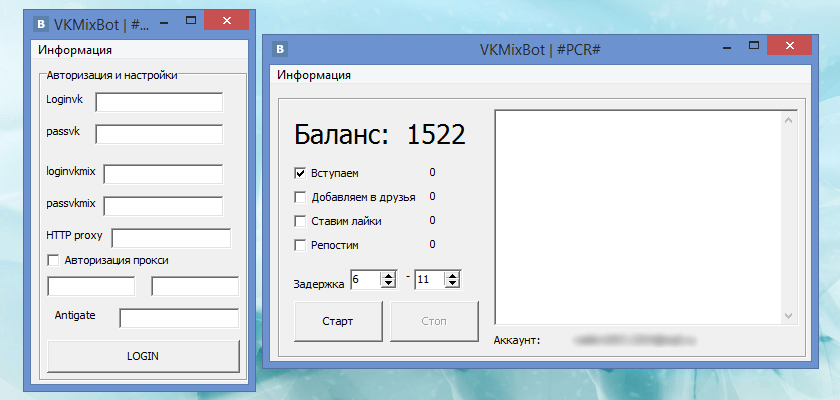Click the VK icon in login window title bar
The height and width of the screenshot is (400, 840).
click(x=41, y=24)
